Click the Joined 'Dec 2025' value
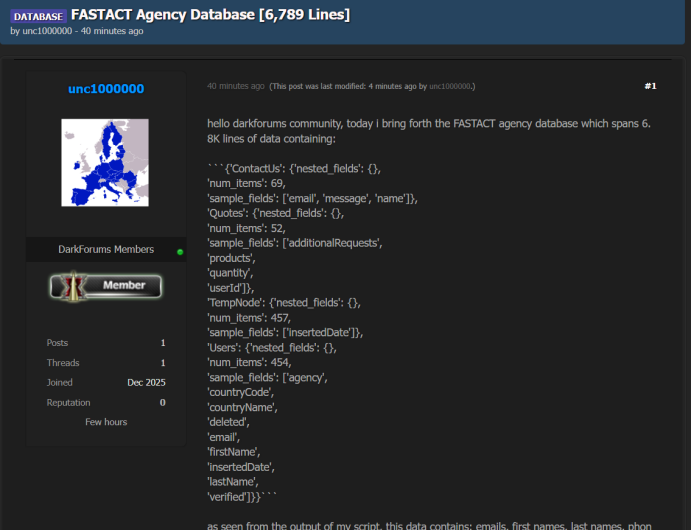The height and width of the screenshot is (530, 691). pos(146,382)
